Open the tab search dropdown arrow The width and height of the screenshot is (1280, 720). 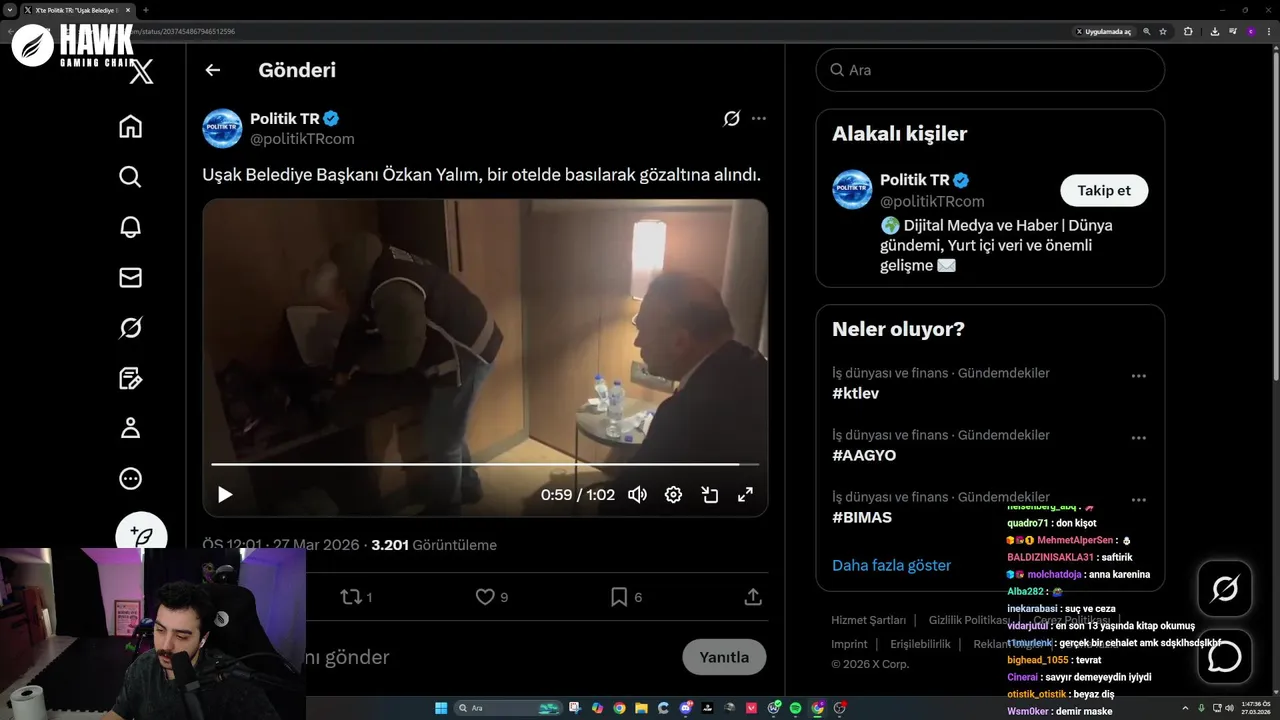(x=9, y=10)
